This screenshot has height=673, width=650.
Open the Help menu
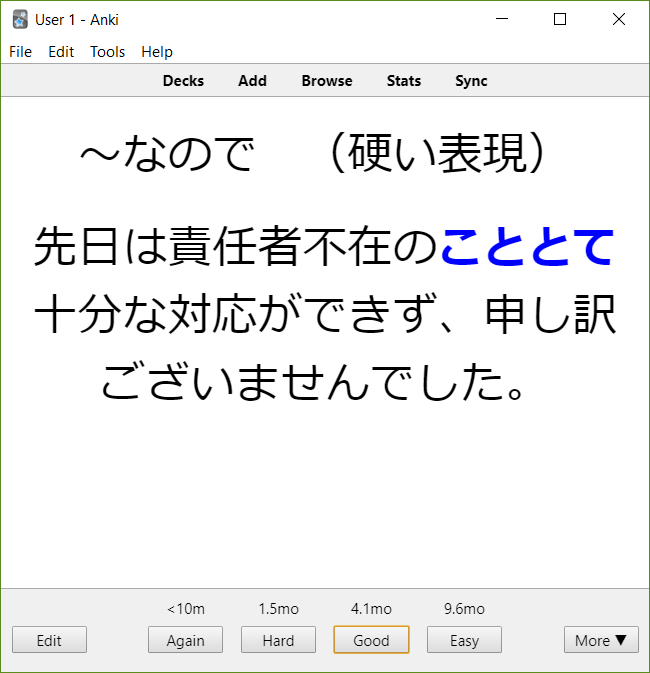[x=157, y=52]
